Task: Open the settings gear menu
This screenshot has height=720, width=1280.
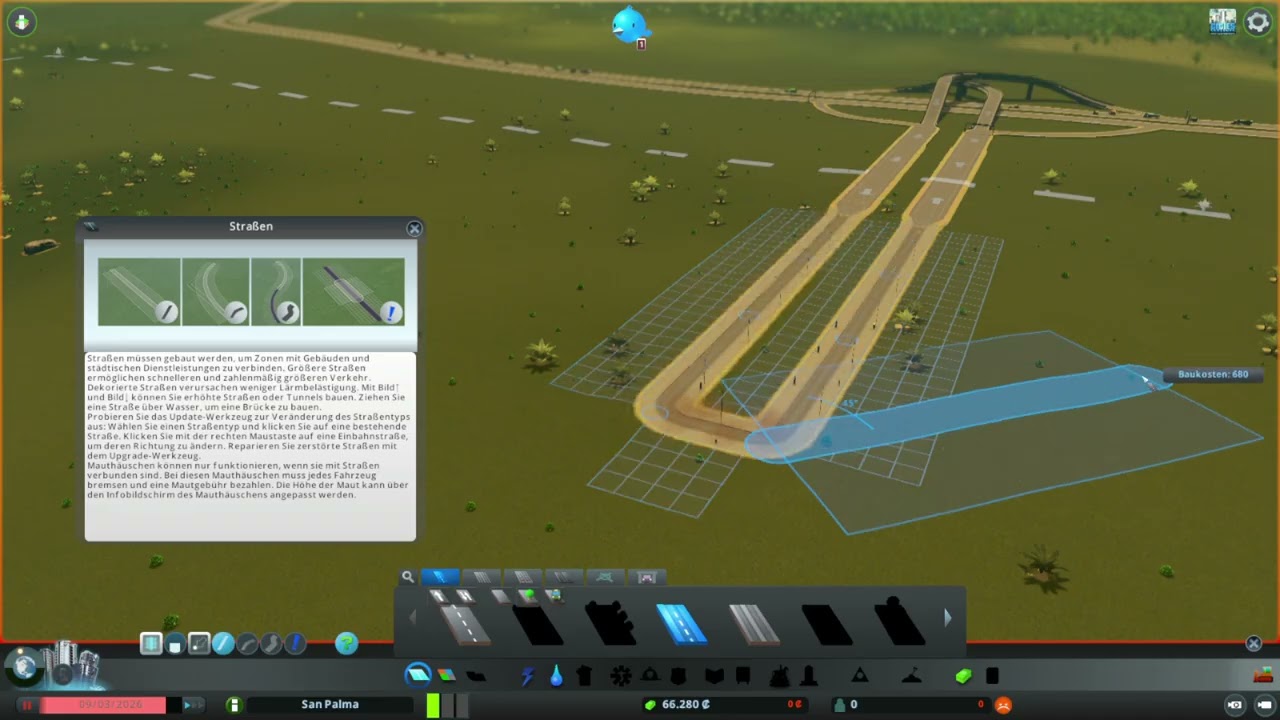Action: coord(1257,22)
